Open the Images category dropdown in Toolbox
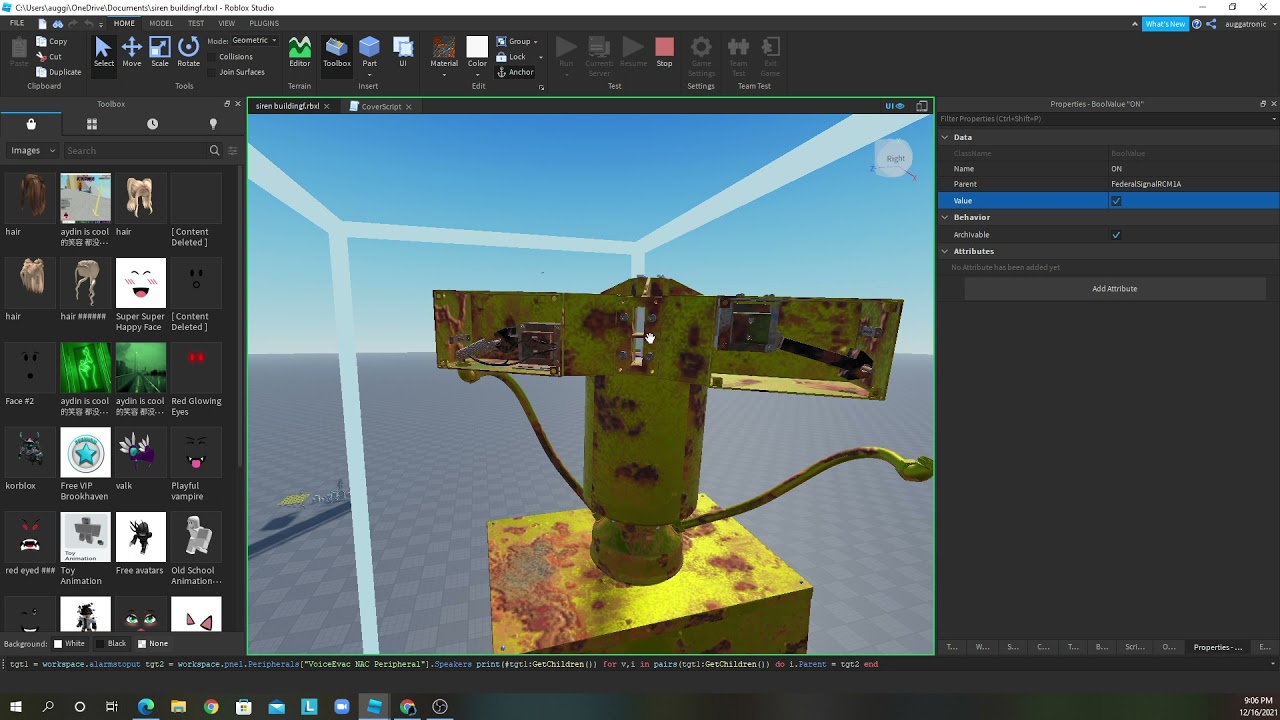The image size is (1280, 720). (x=32, y=151)
